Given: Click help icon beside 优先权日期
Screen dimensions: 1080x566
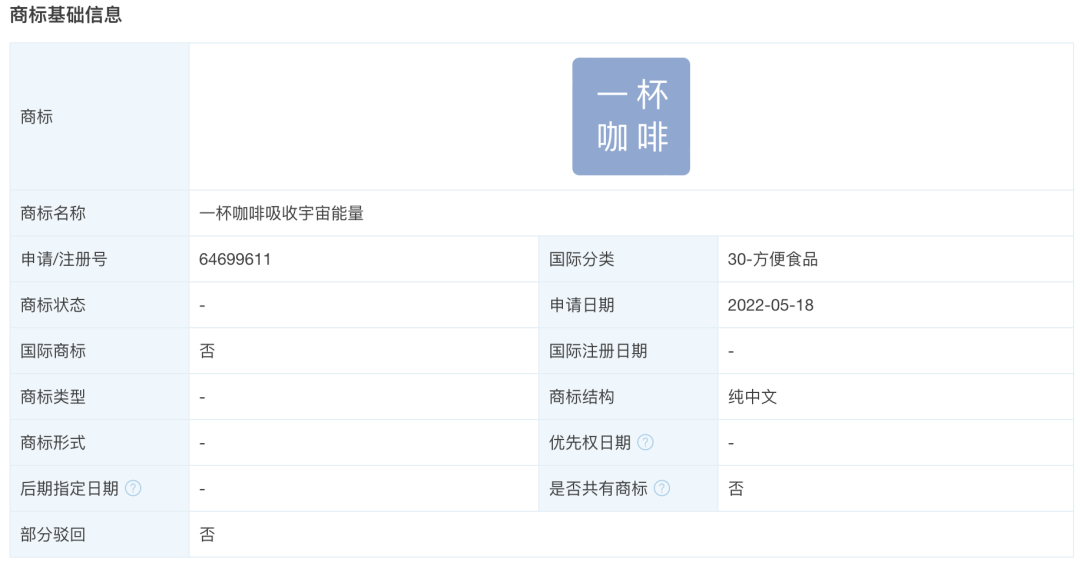Looking at the screenshot, I should (x=646, y=442).
